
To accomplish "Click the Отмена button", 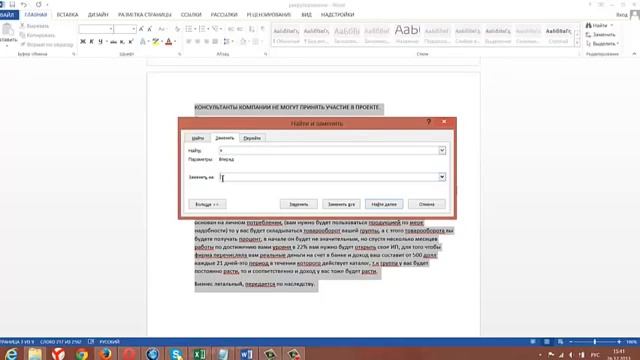I will (x=427, y=204).
